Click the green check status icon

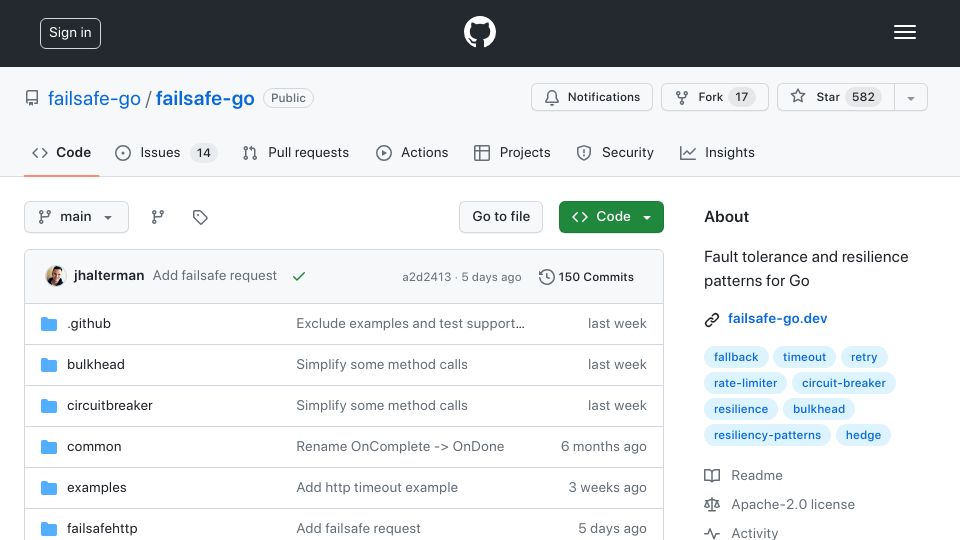click(299, 276)
